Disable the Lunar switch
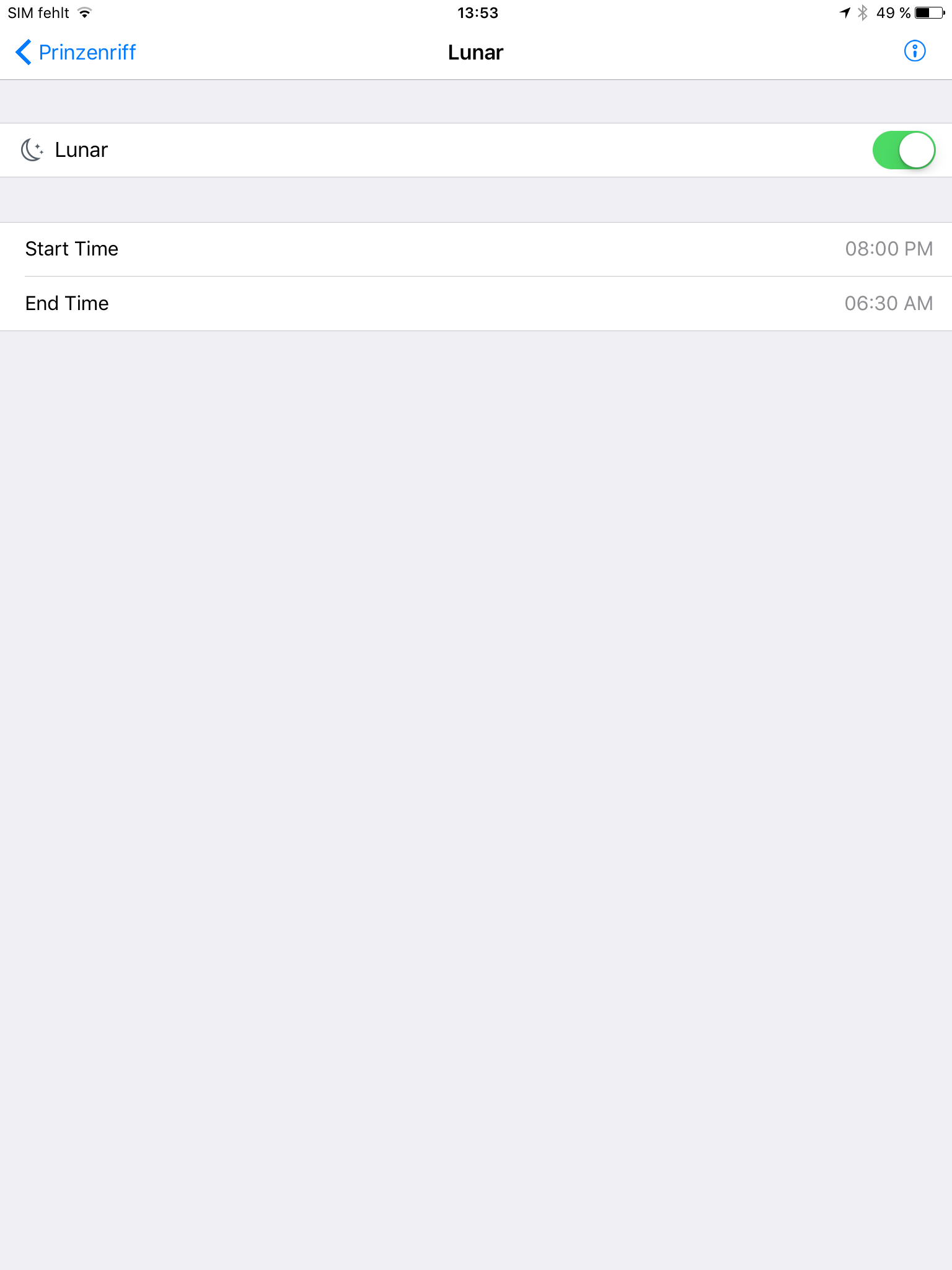This screenshot has height=1270, width=952. [904, 150]
